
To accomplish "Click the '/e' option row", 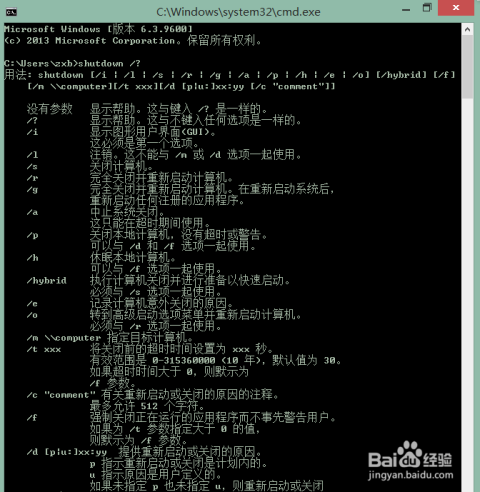I will pyautogui.click(x=130, y=303).
